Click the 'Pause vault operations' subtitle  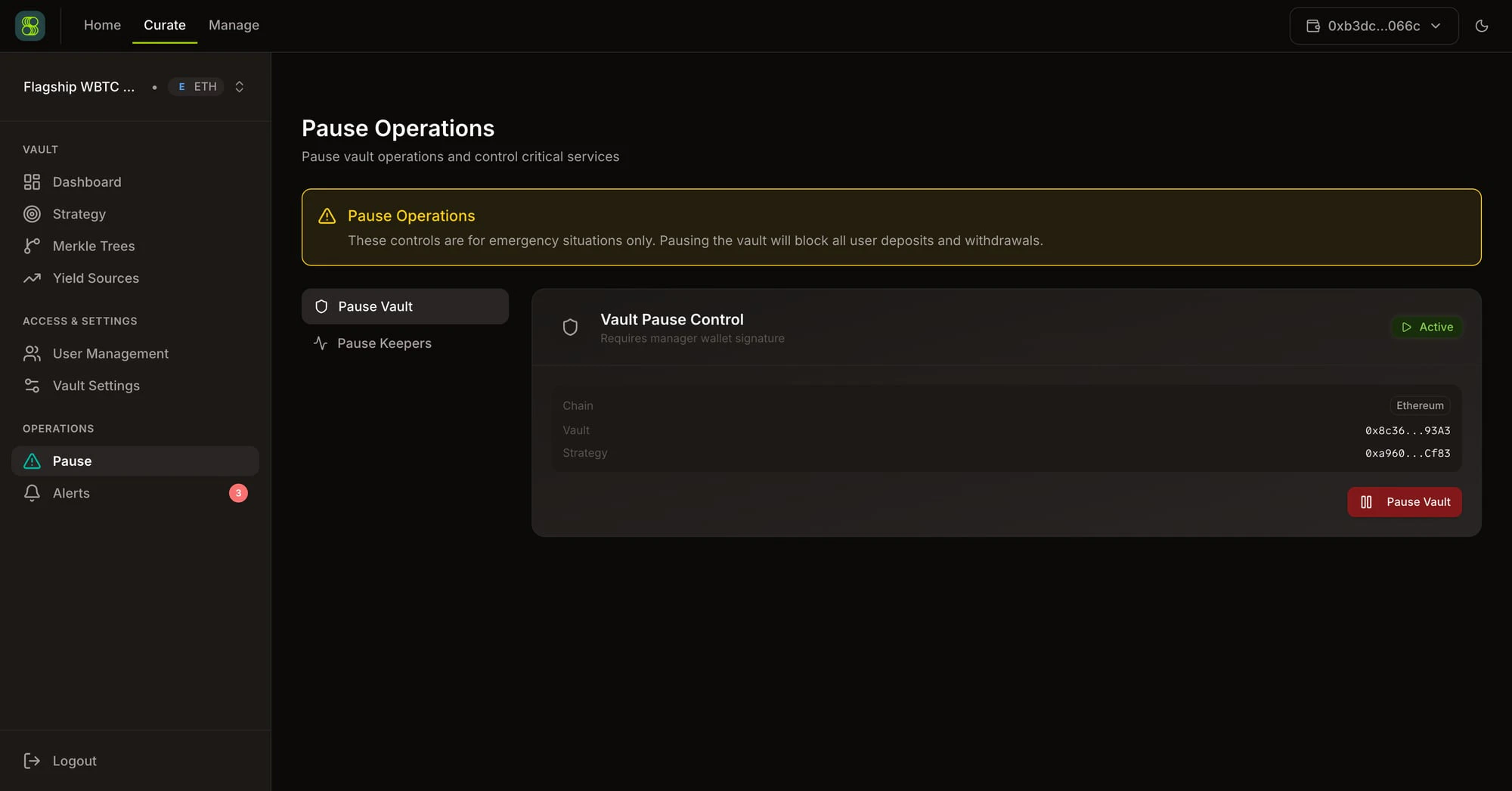click(460, 157)
